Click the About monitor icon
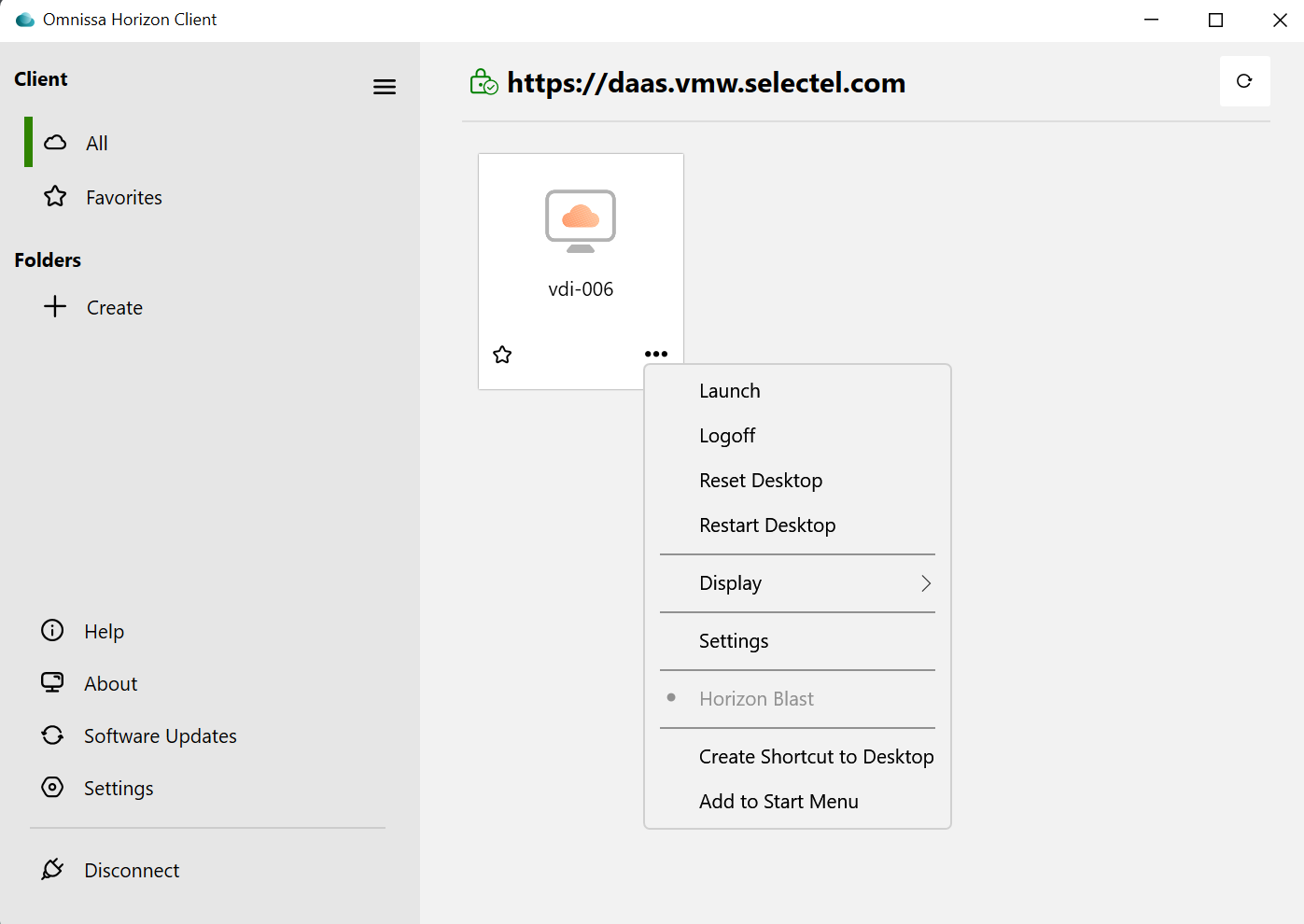Screen dimensions: 1304x924 coord(52,682)
